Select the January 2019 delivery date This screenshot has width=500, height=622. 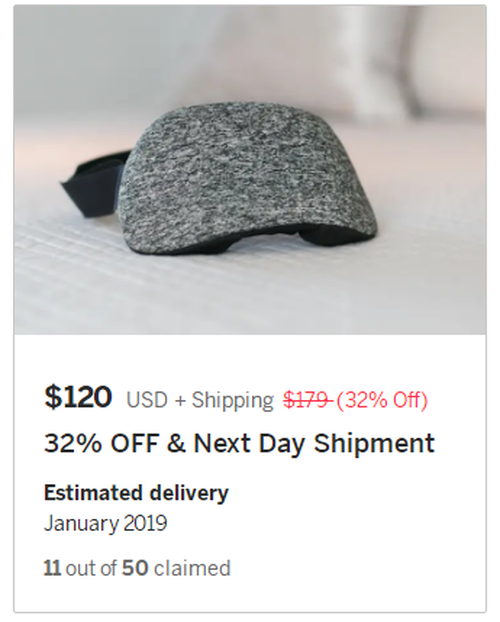point(105,523)
